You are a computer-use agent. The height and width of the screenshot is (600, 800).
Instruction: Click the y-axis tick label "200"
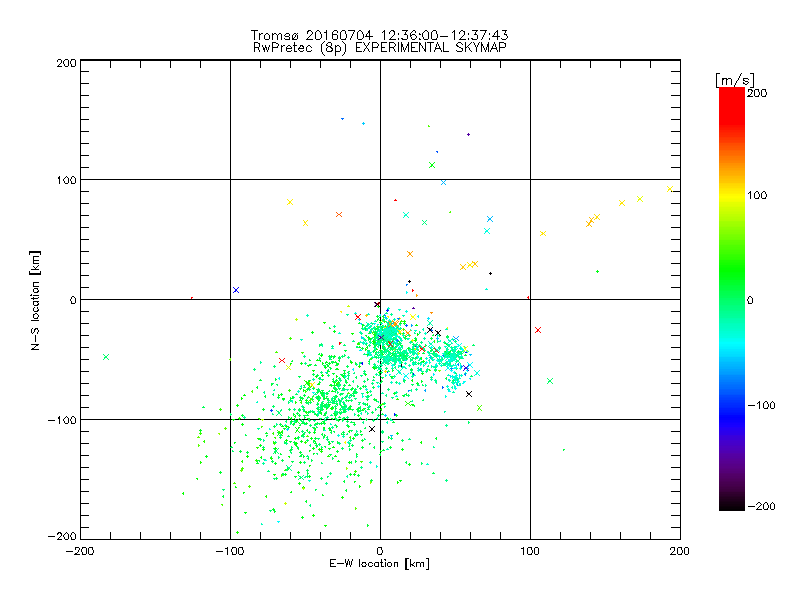pyautogui.click(x=67, y=63)
